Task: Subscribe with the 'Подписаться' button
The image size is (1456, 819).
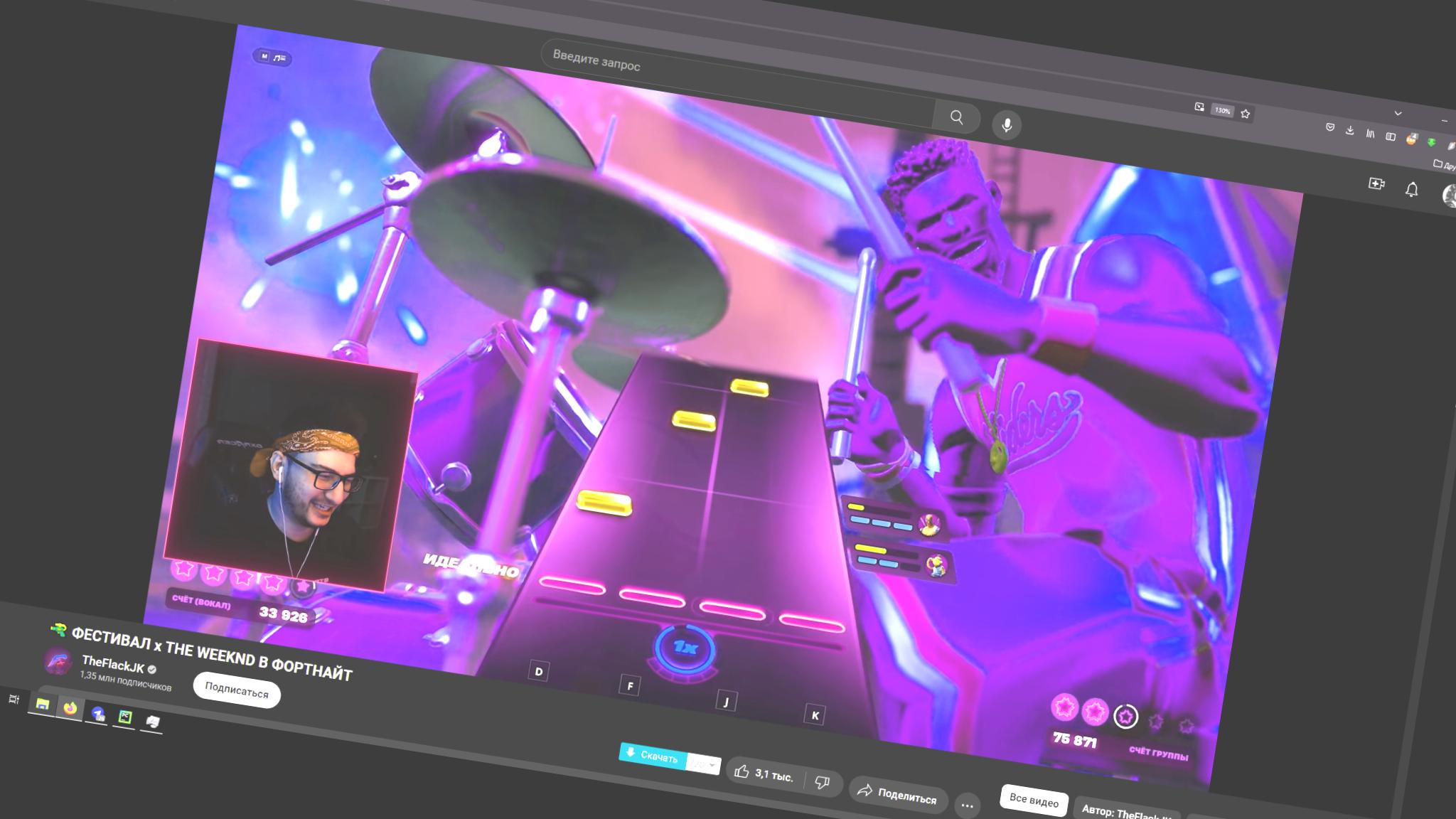Action: tap(237, 690)
